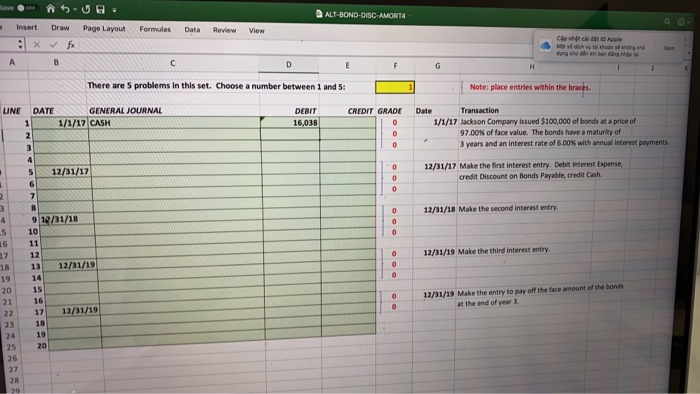
Task: Open the Review ribbon tab
Action: click(224, 30)
